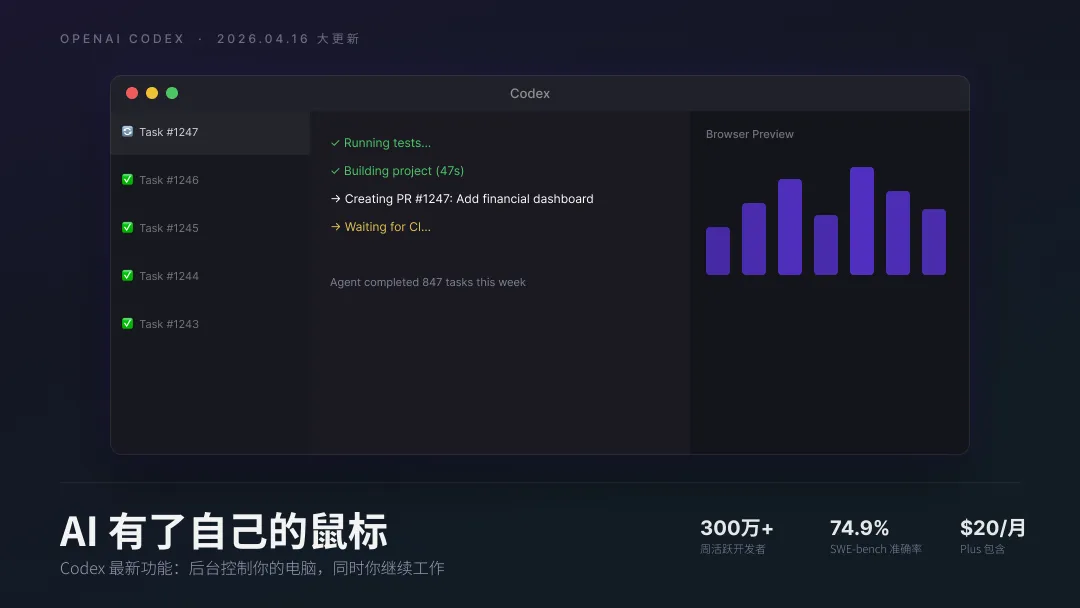Select the 'Waiting for CI...' status line

tap(381, 227)
